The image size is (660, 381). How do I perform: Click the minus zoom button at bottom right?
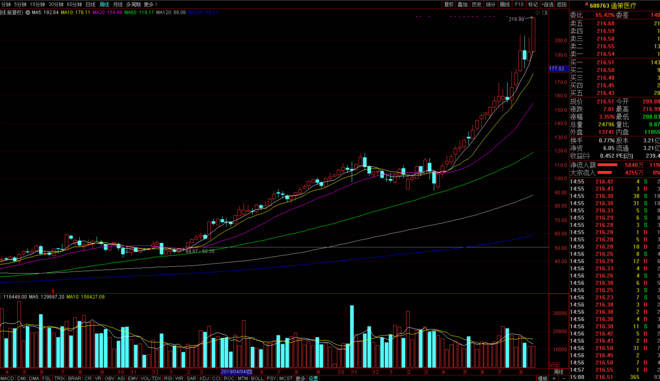click(564, 378)
